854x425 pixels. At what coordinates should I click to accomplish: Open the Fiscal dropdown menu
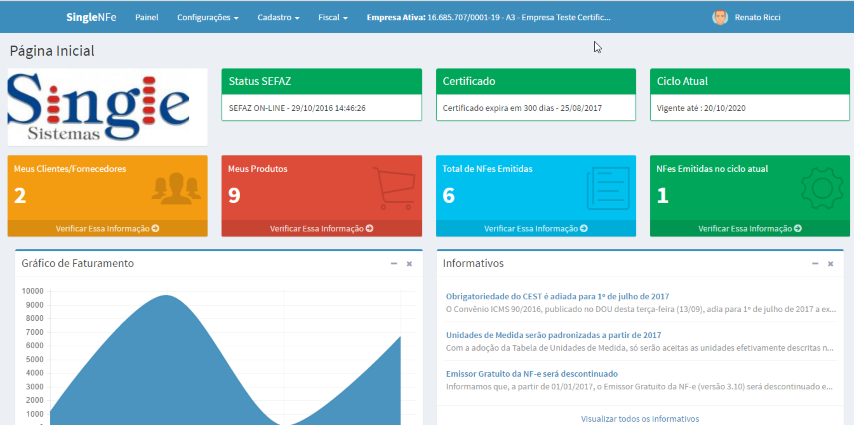click(332, 18)
